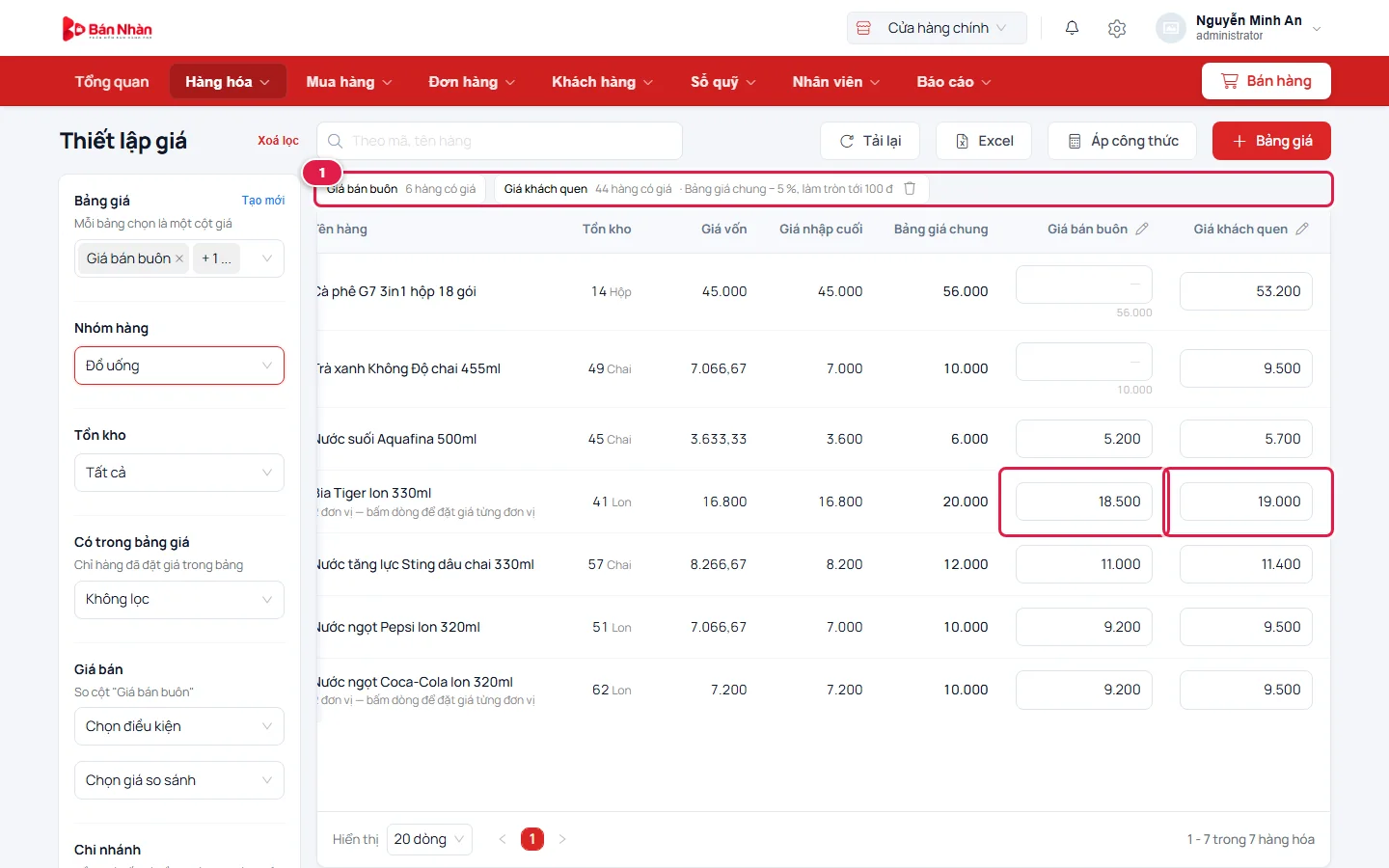Image resolution: width=1389 pixels, height=868 pixels.
Task: Go to the previous page arrow
Action: click(502, 839)
